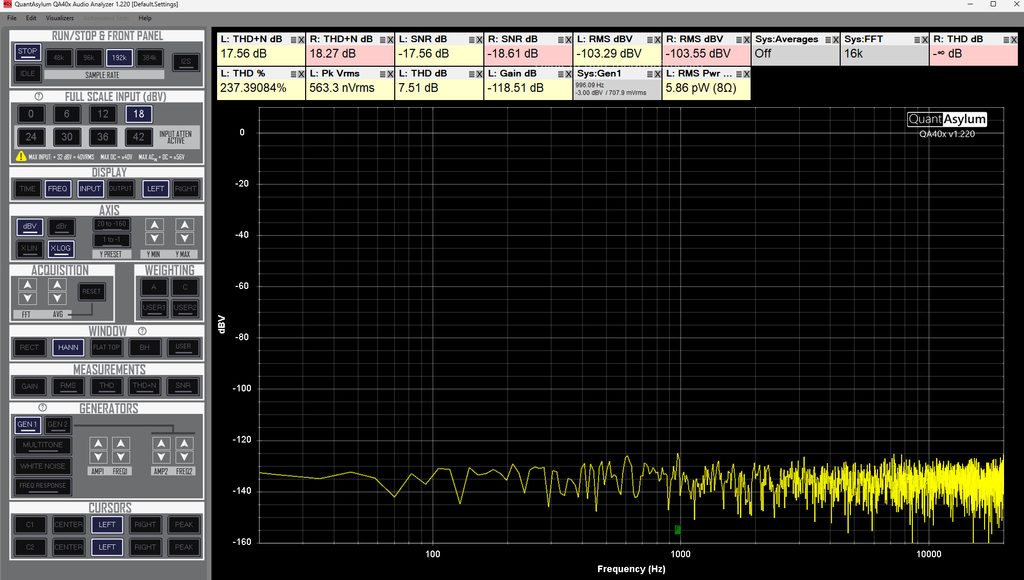
Task: Close the L: THD % tile
Action: coord(301,74)
